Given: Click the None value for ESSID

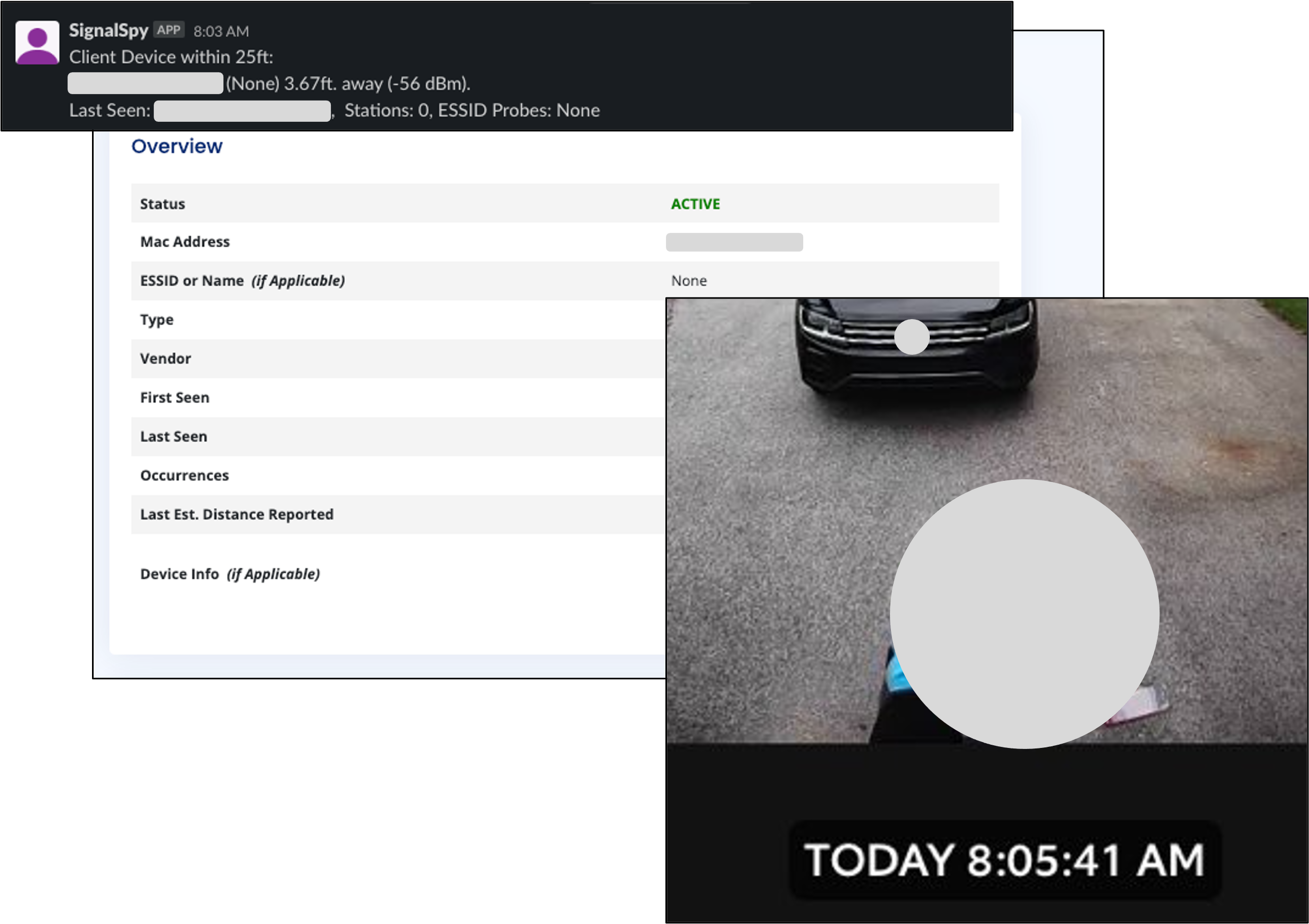Looking at the screenshot, I should (689, 281).
